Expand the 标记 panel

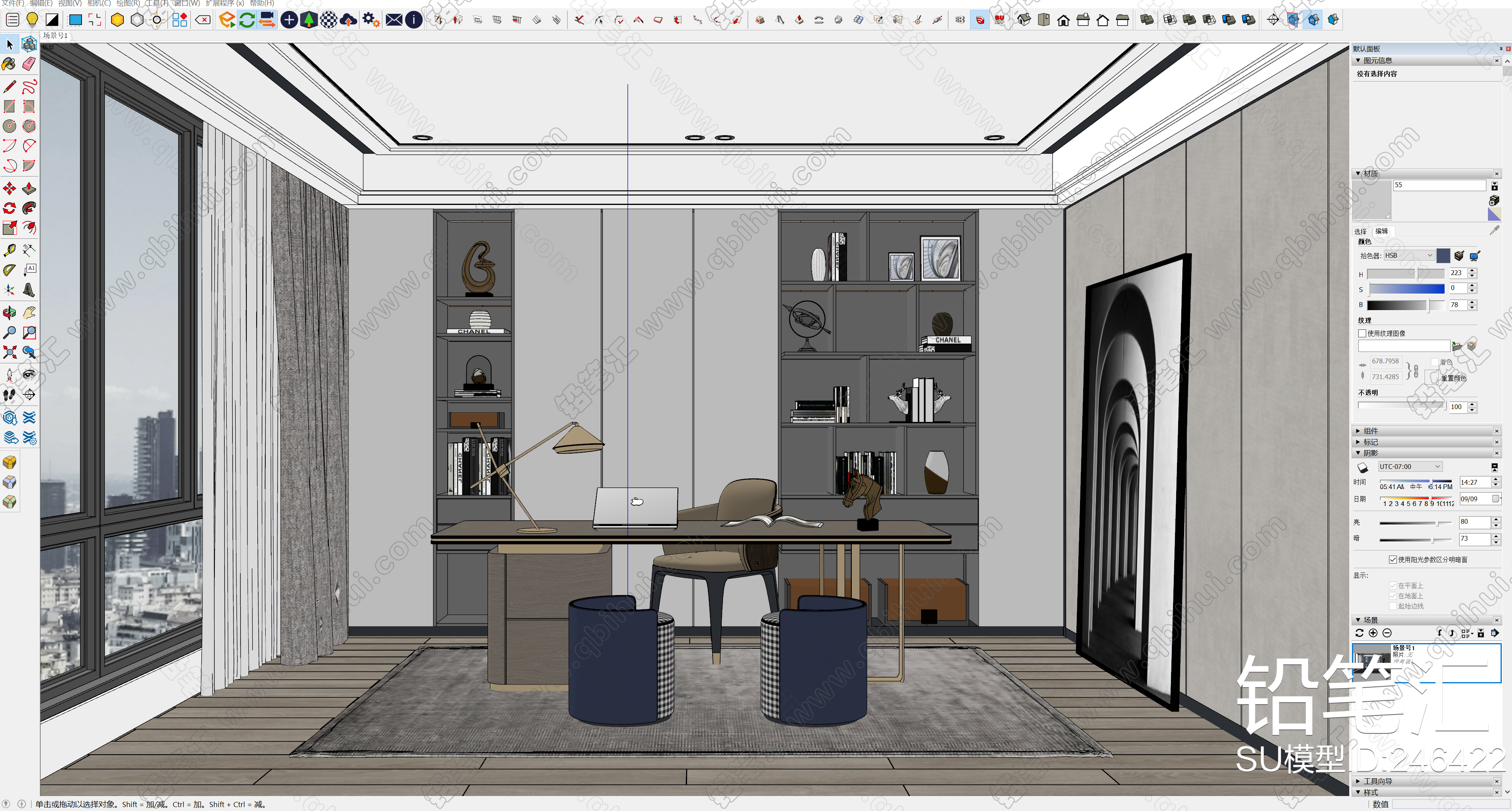(x=1357, y=442)
